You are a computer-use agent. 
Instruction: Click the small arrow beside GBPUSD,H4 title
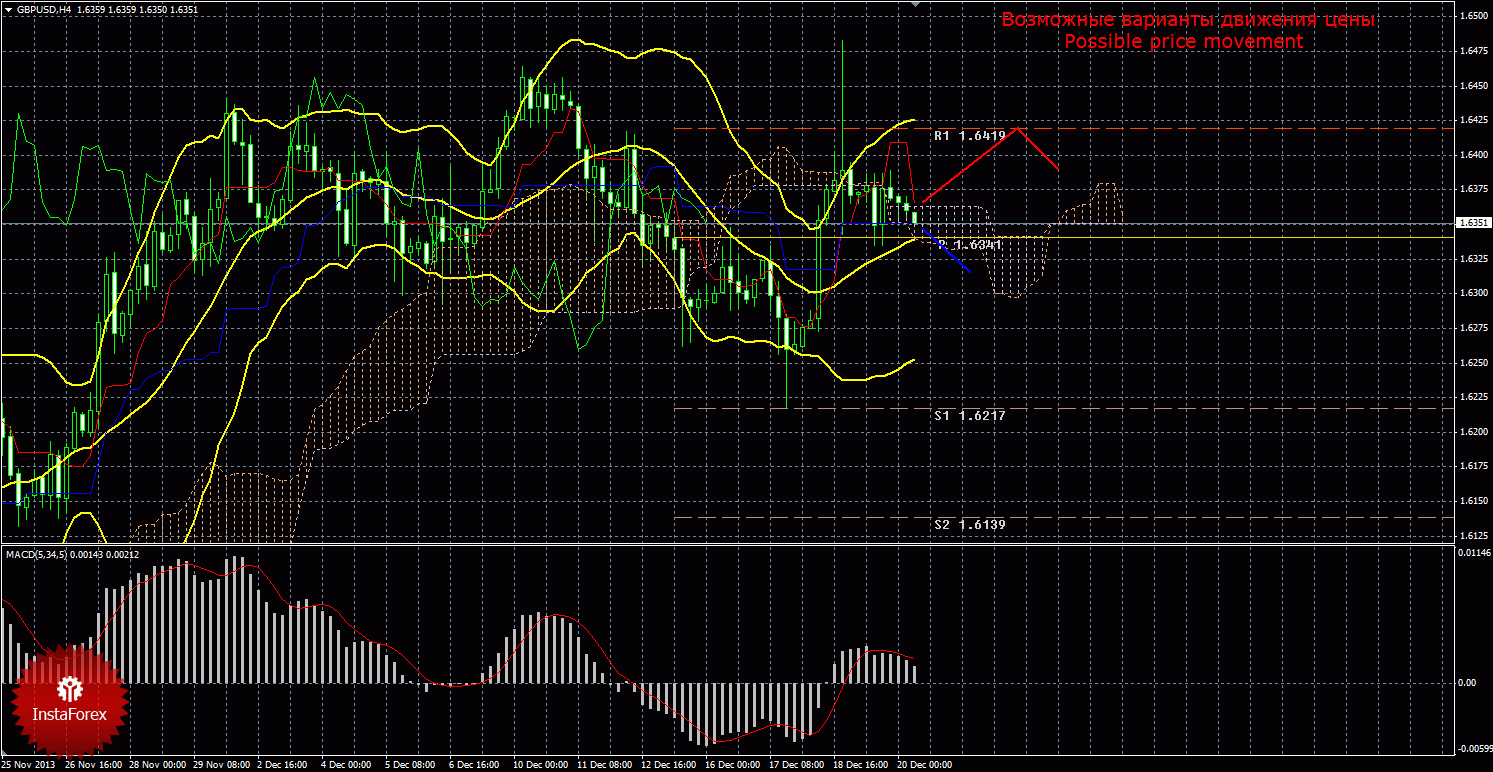7,9
